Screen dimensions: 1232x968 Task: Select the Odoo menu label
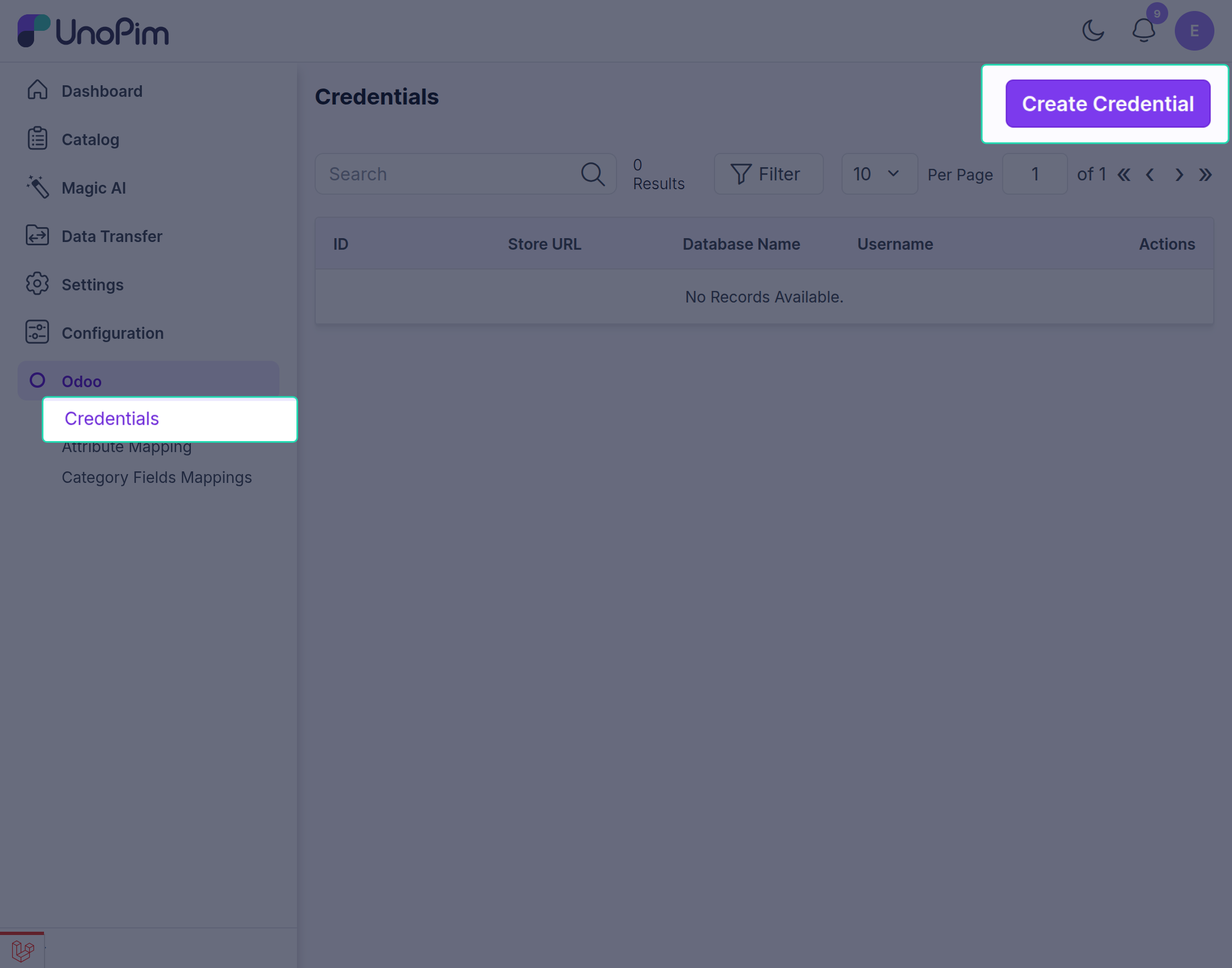coord(81,381)
